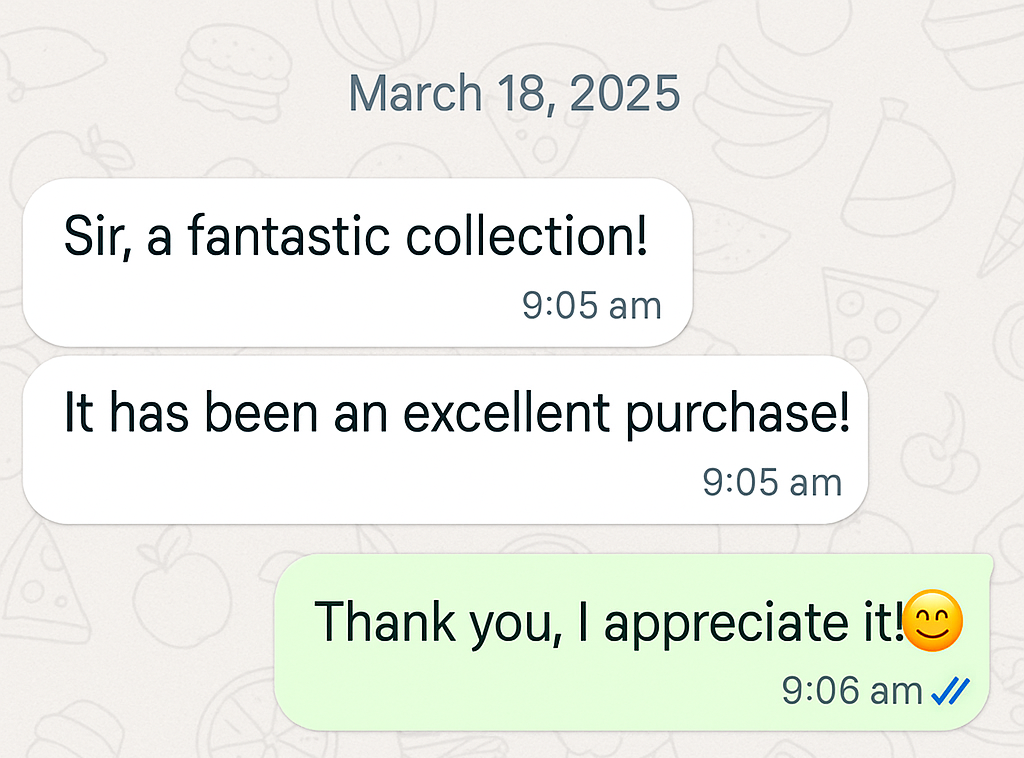Click the apple doodle in the wallpaper
Viewport: 1024px width, 758px height.
point(180,592)
